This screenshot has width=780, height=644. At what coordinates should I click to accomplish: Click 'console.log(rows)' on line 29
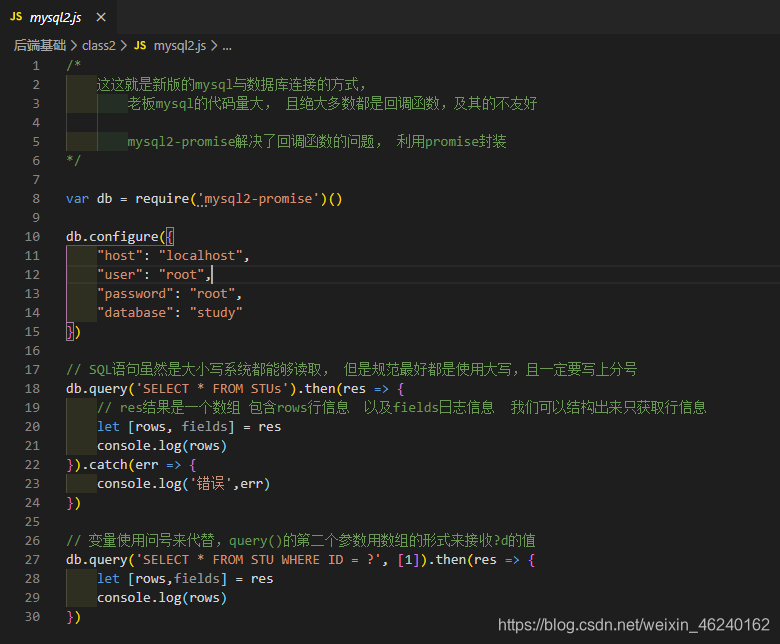point(162,598)
